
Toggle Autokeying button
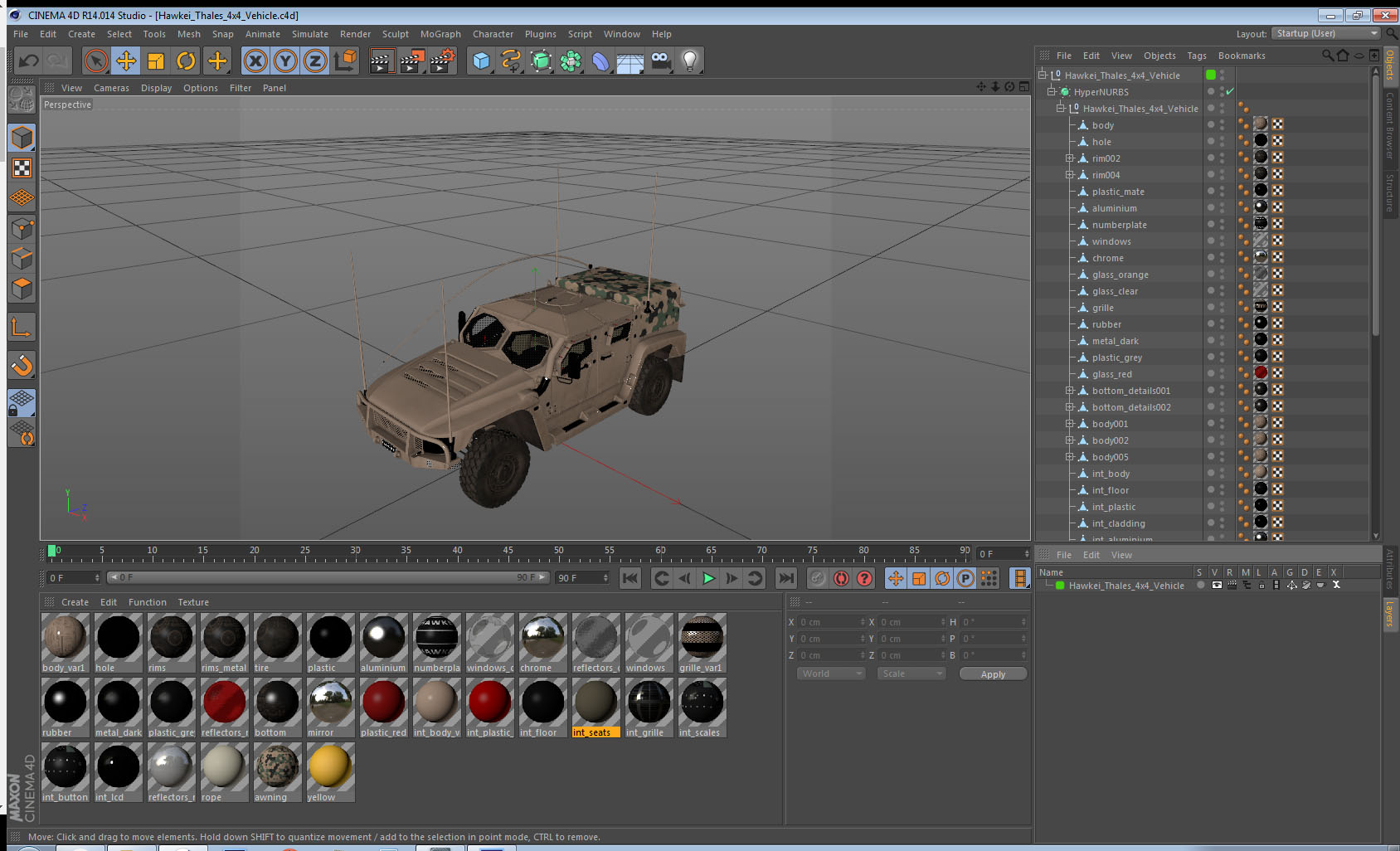tap(841, 578)
